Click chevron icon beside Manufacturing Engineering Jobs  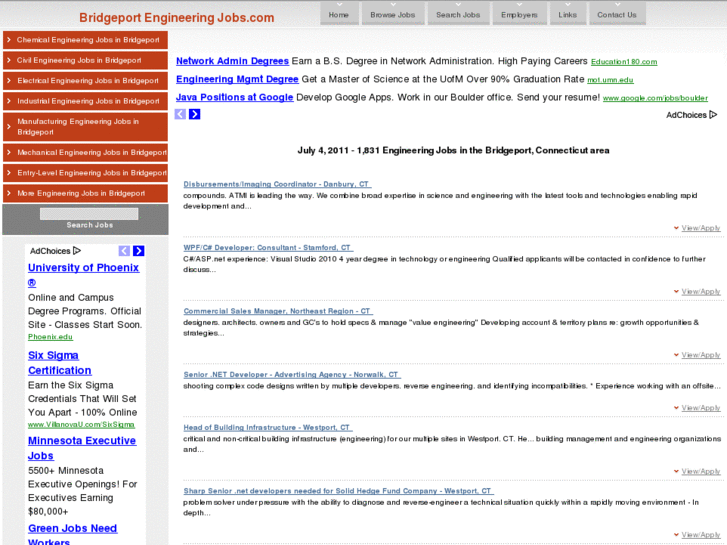[x=9, y=127]
